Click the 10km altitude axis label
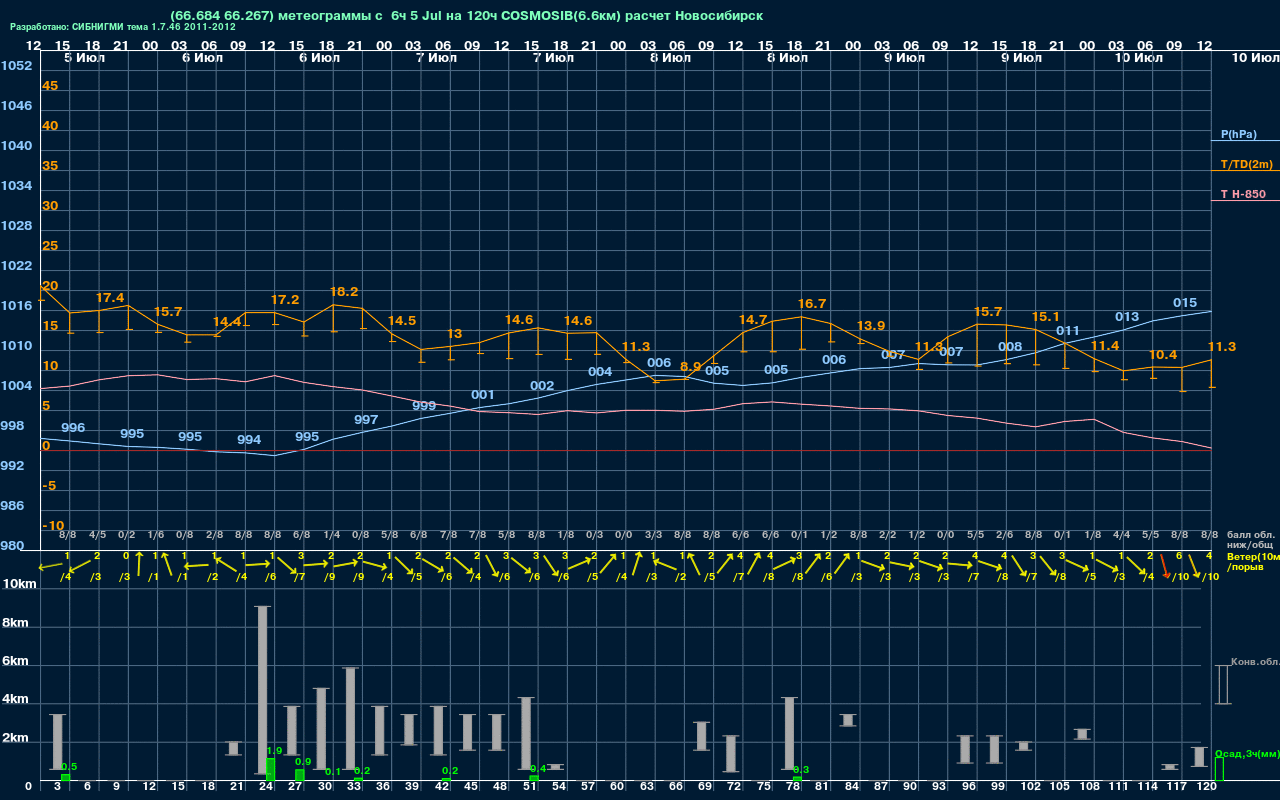Viewport: 1280px width, 800px height. pos(19,584)
